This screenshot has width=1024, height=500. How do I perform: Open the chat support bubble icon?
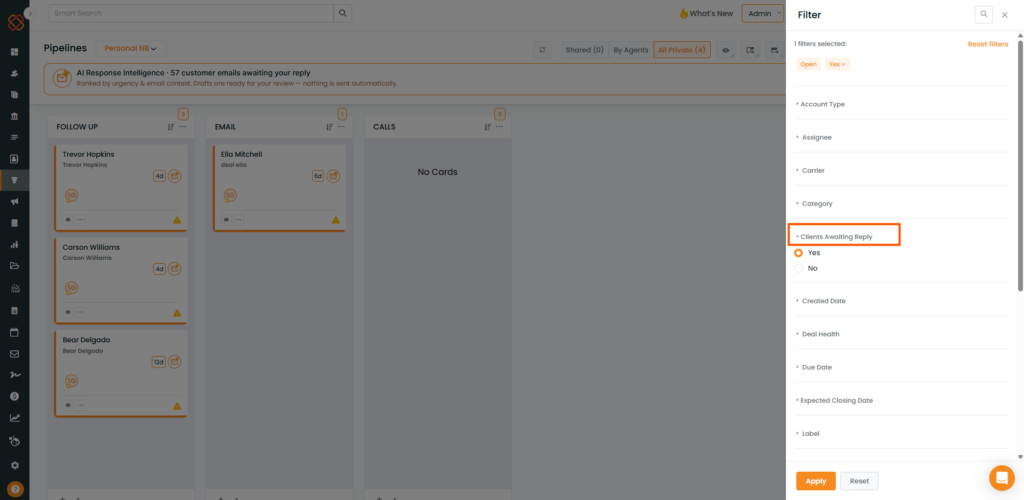coord(1002,478)
